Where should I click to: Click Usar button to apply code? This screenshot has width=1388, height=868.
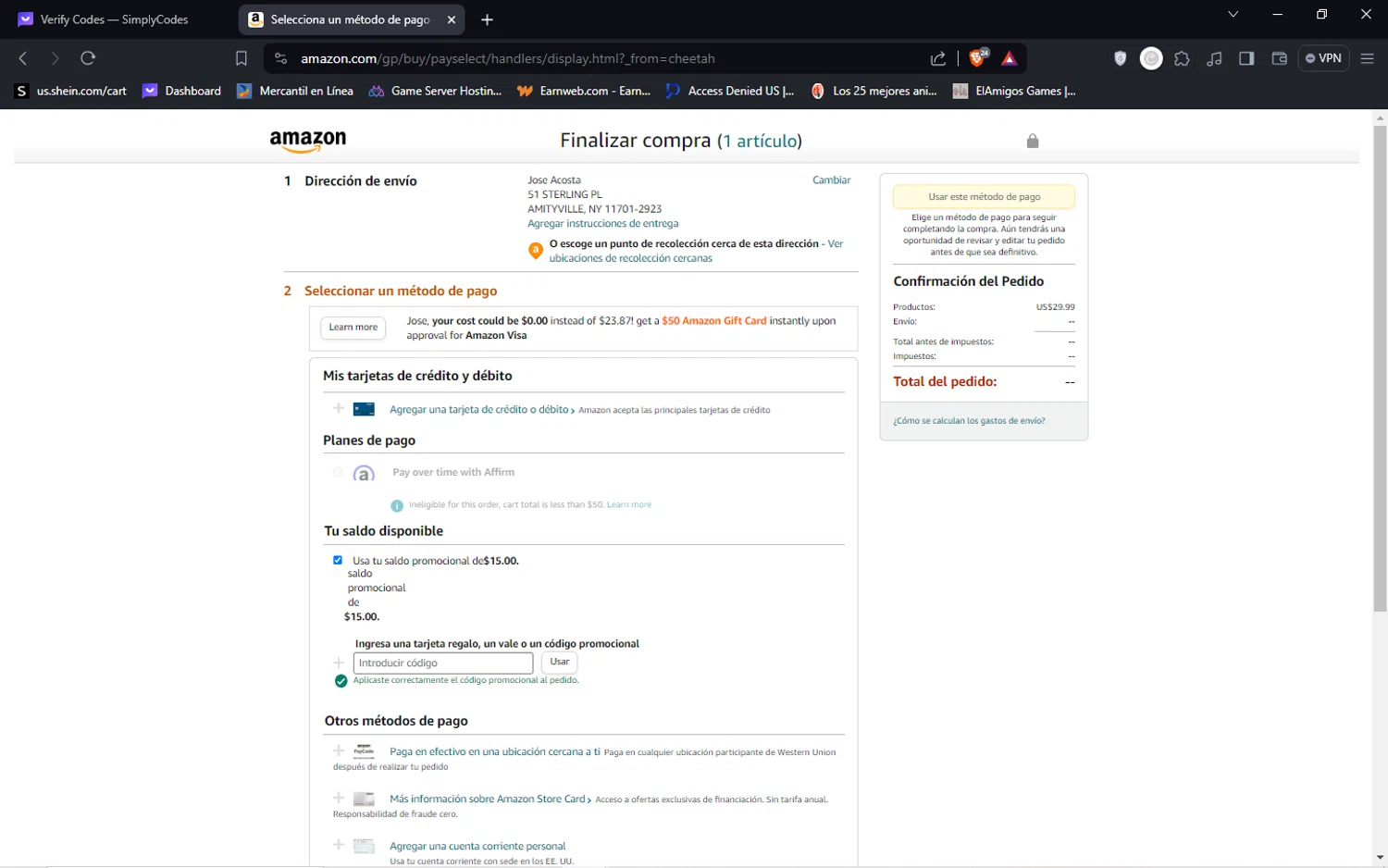pyautogui.click(x=560, y=663)
